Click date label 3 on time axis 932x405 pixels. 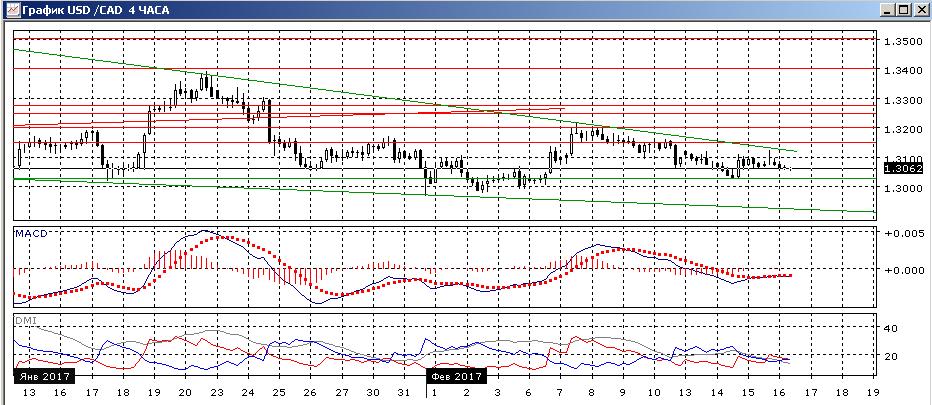pyautogui.click(x=497, y=393)
